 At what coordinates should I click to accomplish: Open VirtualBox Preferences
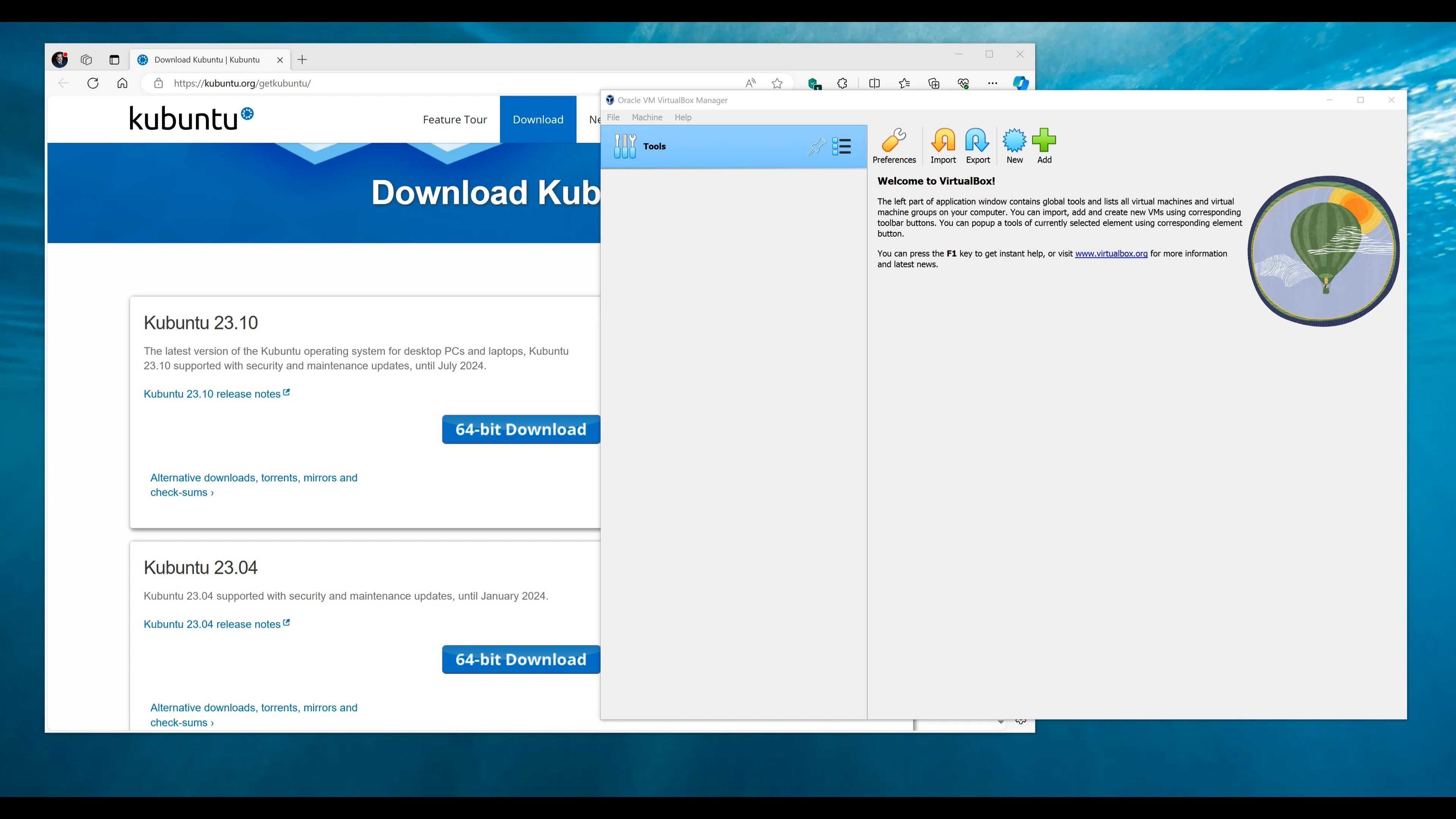click(894, 146)
